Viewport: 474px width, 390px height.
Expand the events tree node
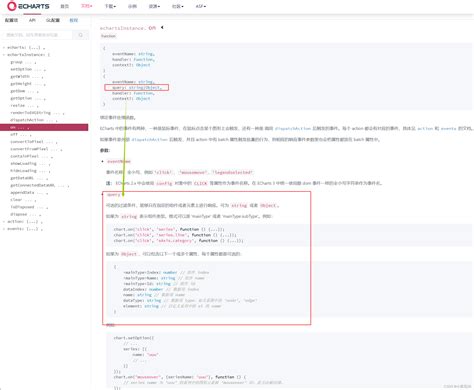click(4, 229)
